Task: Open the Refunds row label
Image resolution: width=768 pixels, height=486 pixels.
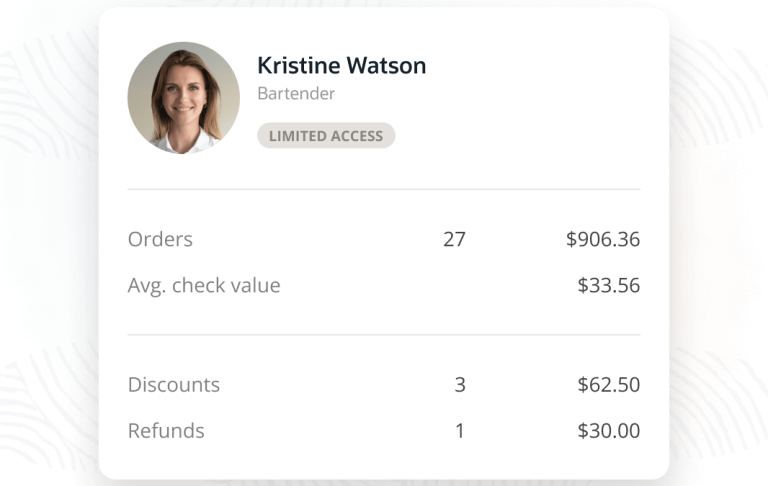Action: coord(166,431)
